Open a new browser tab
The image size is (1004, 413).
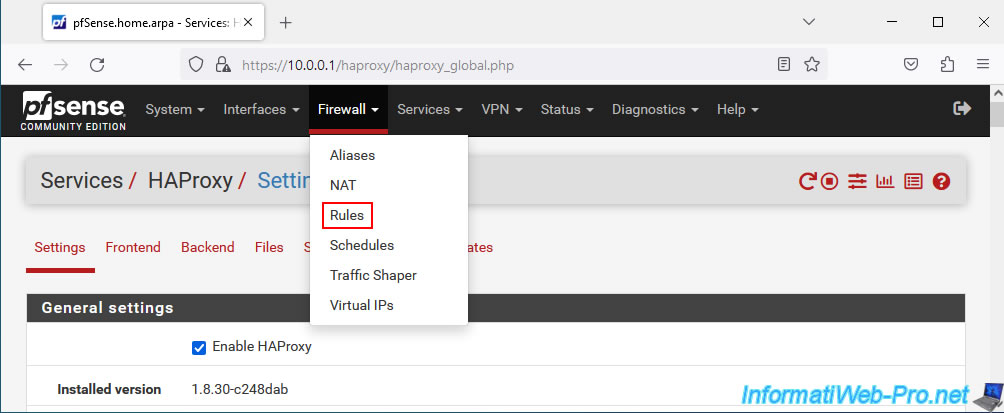click(x=286, y=22)
